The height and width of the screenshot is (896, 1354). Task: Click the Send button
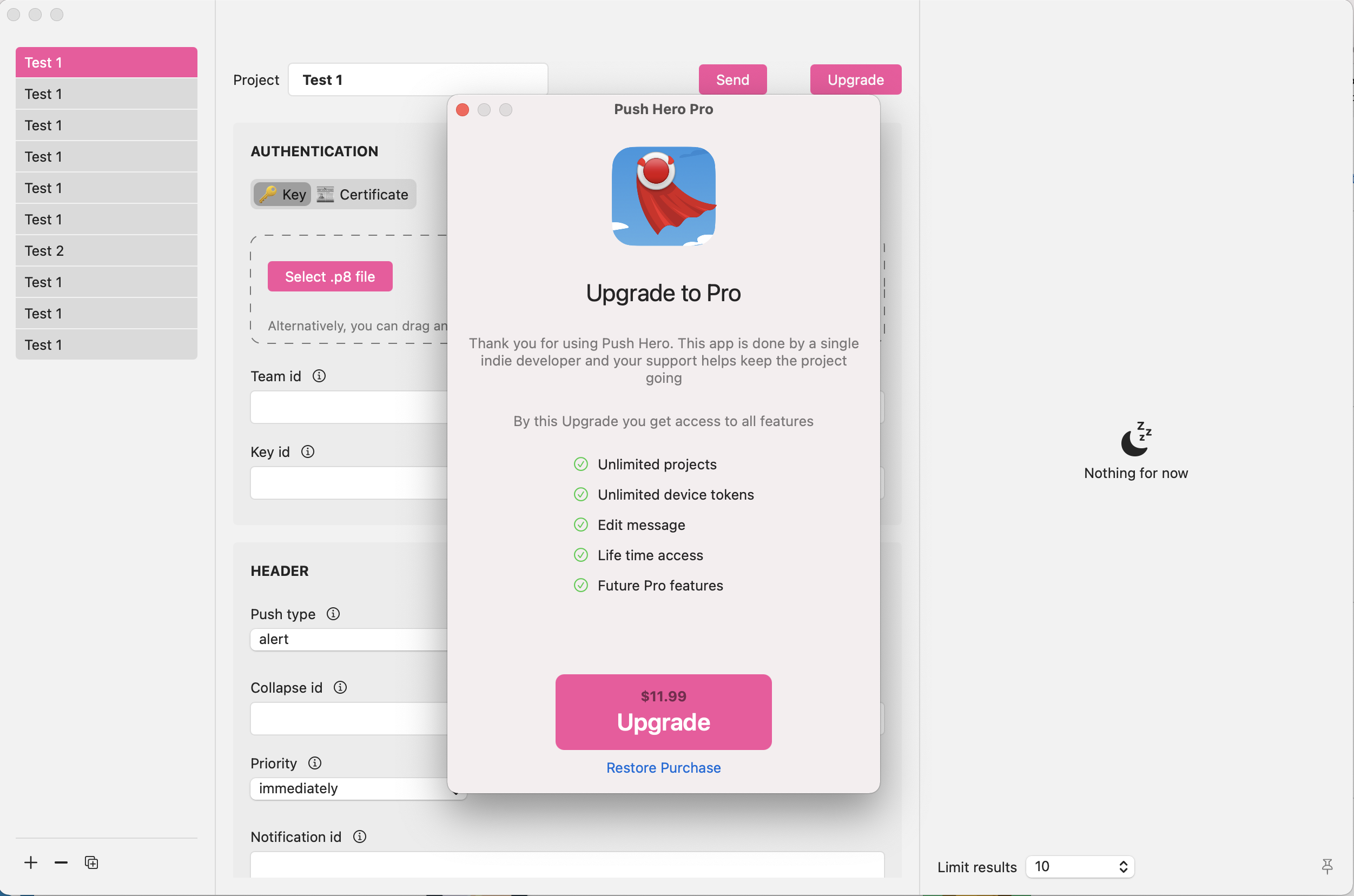[x=733, y=79]
